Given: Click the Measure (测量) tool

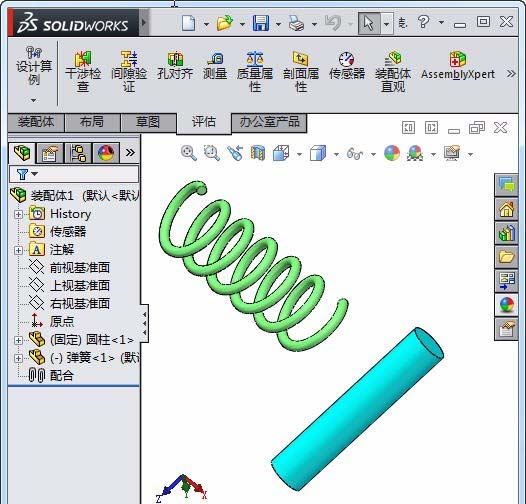Looking at the screenshot, I should click(x=215, y=66).
